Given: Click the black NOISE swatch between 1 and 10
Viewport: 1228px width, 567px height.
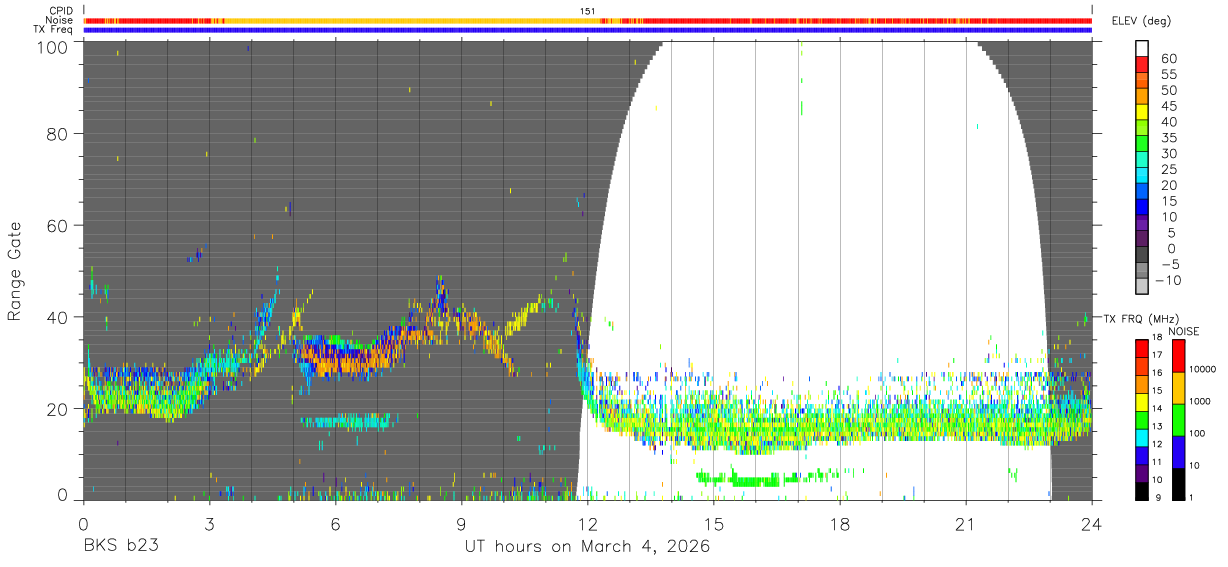Looking at the screenshot, I should point(1177,484).
